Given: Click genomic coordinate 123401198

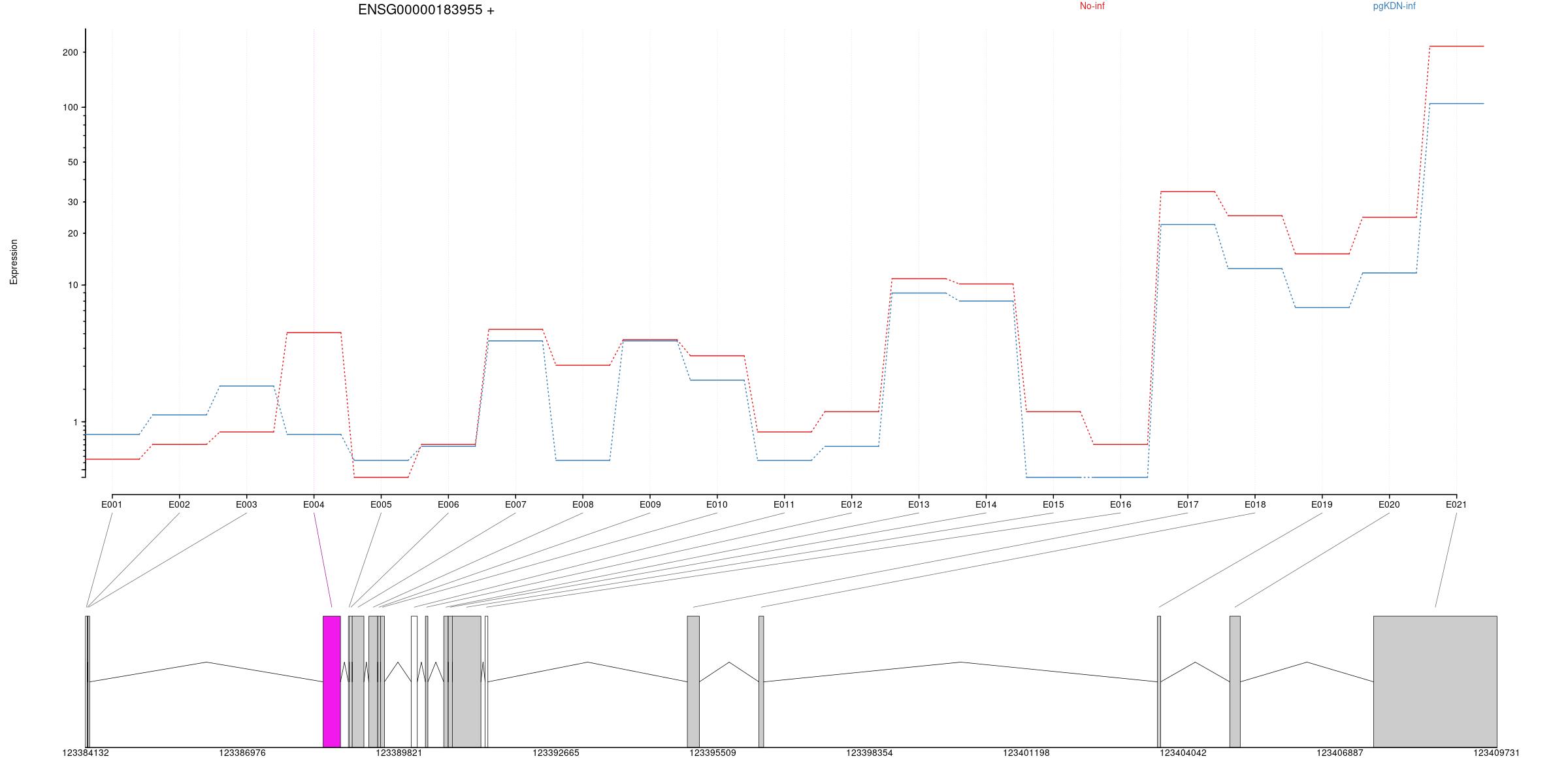Looking at the screenshot, I should point(1026,753).
